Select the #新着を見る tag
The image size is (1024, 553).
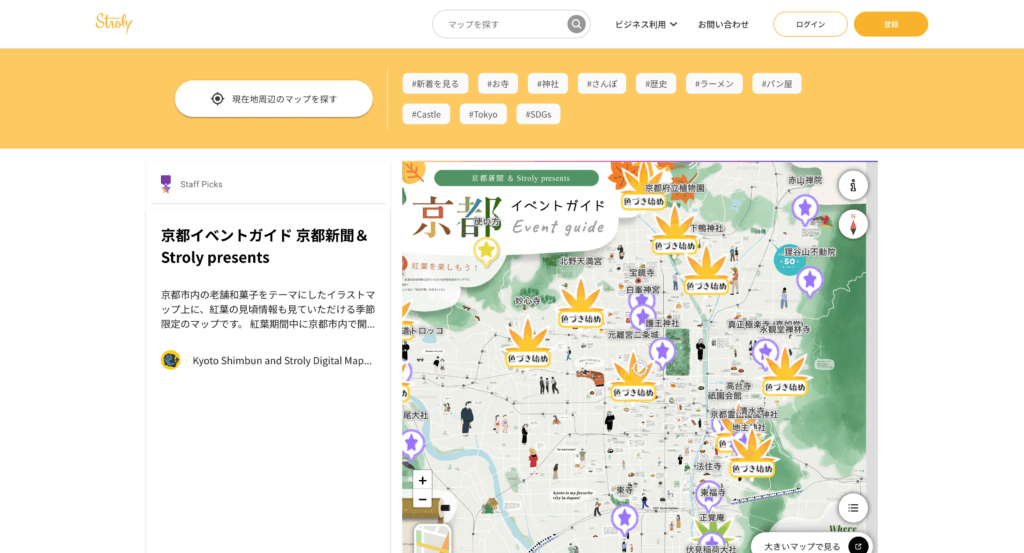[x=436, y=84]
